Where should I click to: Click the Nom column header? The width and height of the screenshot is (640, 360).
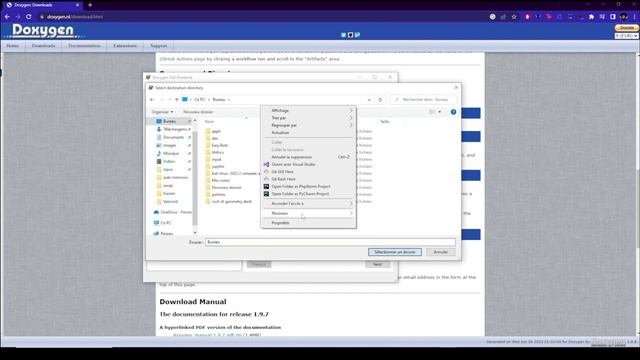209,122
